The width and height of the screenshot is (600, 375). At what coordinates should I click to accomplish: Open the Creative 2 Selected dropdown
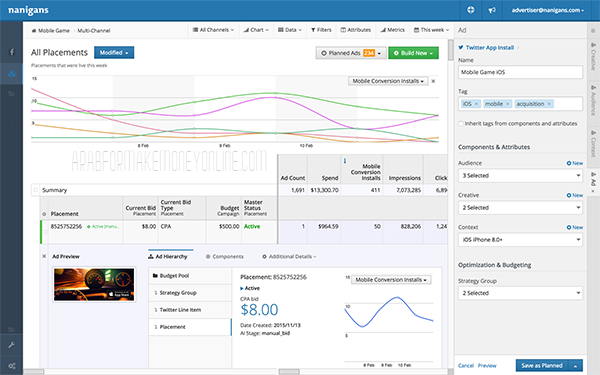click(520, 208)
